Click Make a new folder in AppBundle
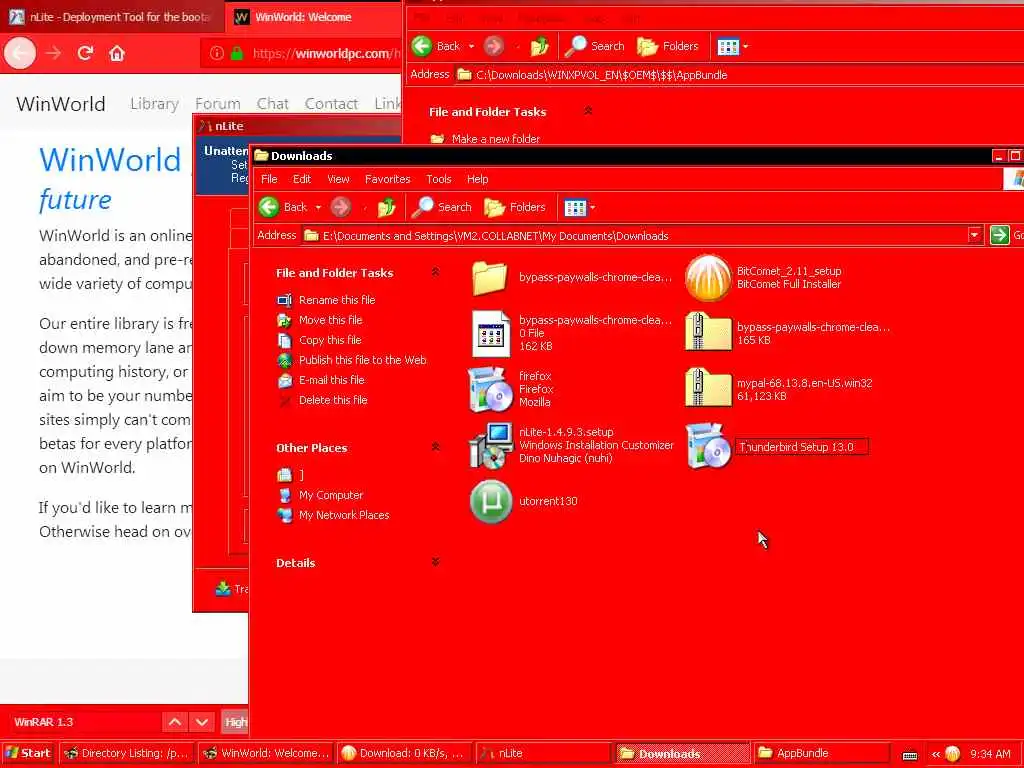Image resolution: width=1024 pixels, height=768 pixels. [495, 138]
